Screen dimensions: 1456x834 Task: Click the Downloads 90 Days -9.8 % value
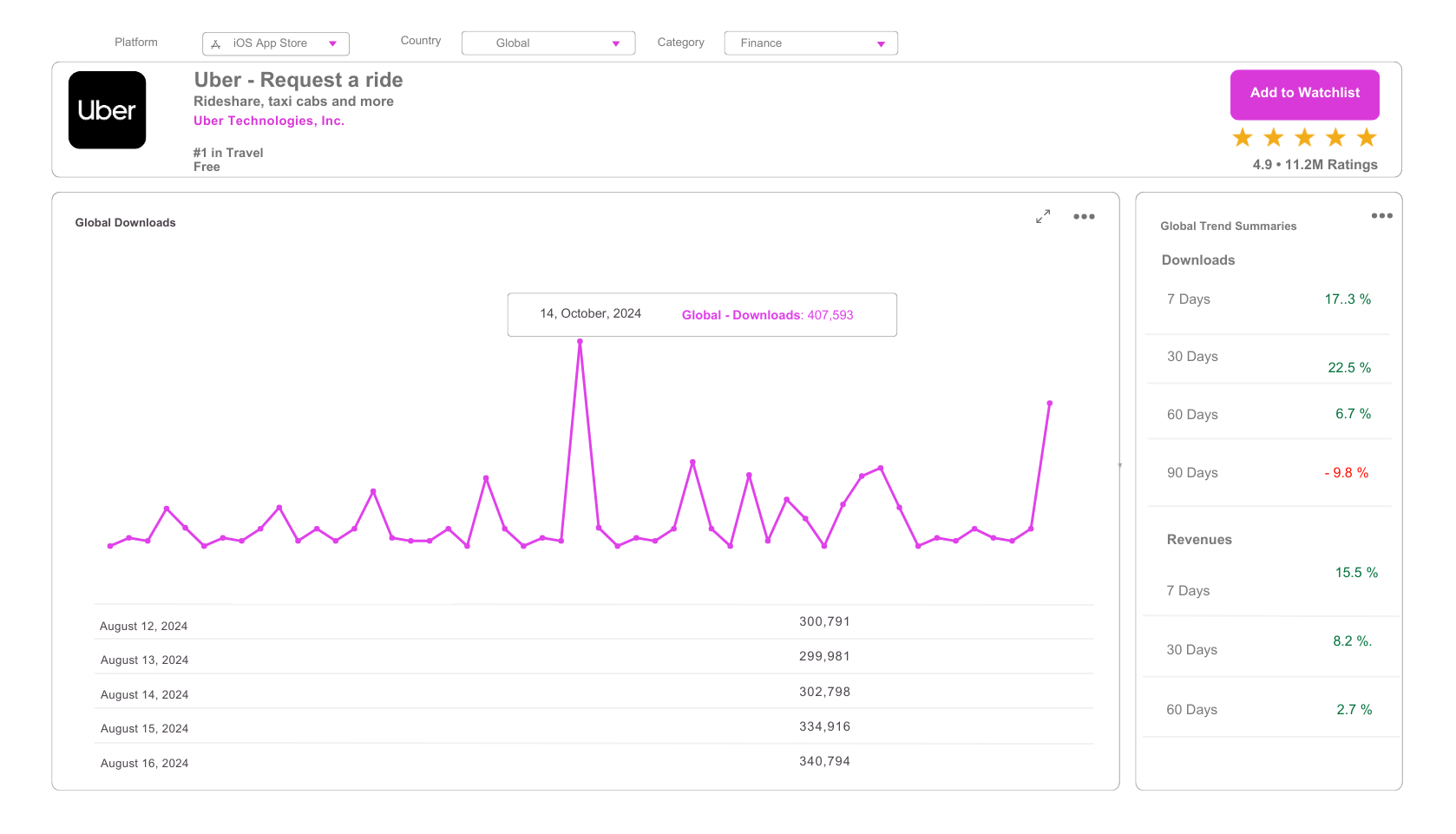(x=1346, y=473)
